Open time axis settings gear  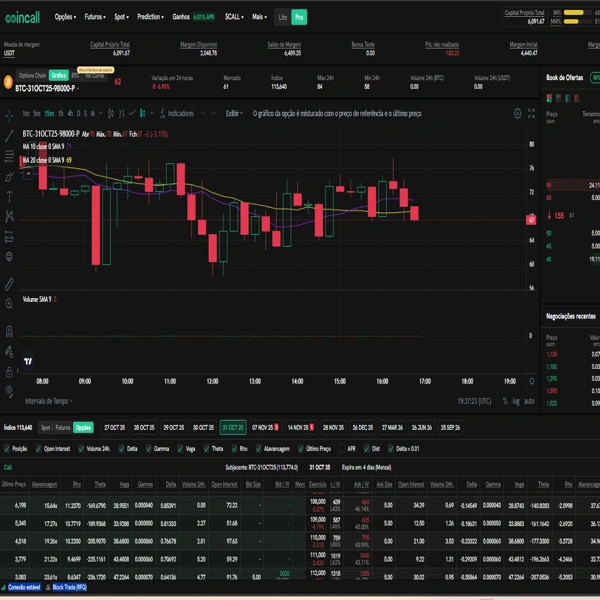click(532, 381)
